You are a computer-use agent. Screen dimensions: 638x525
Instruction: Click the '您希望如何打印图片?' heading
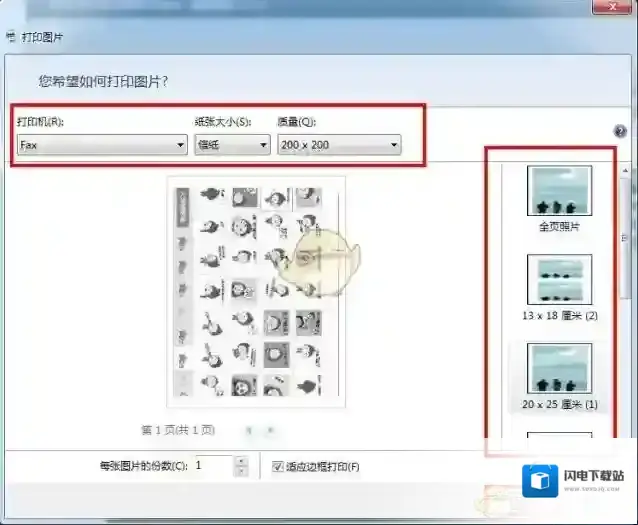pyautogui.click(x=103, y=81)
